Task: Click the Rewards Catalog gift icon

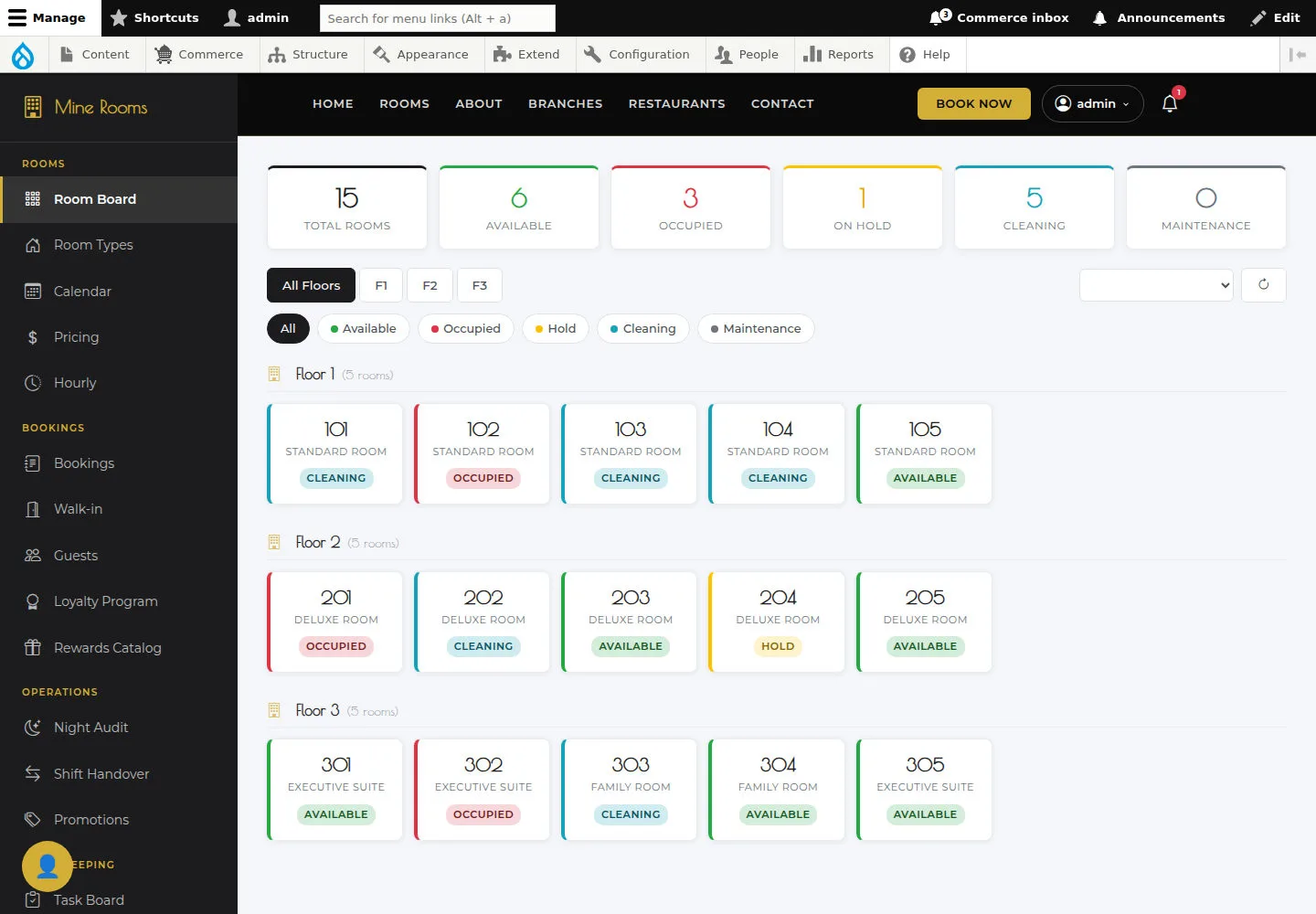Action: (33, 648)
